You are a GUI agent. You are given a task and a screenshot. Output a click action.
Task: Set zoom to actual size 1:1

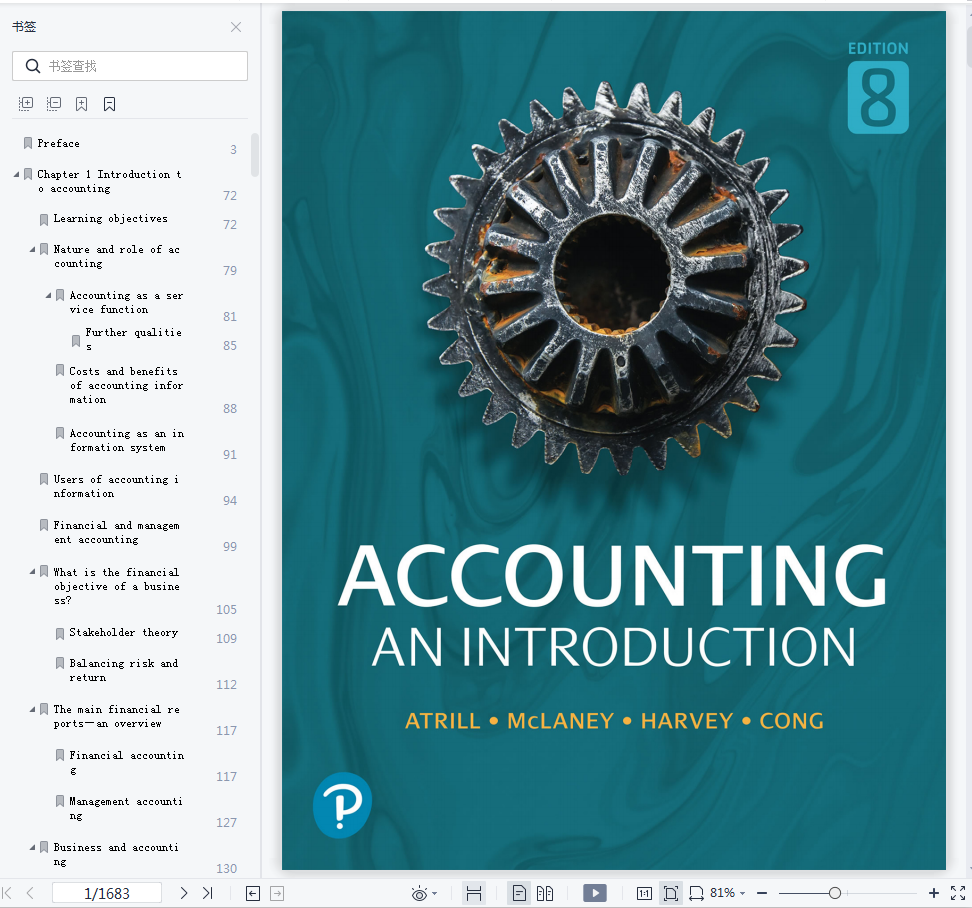tap(644, 893)
